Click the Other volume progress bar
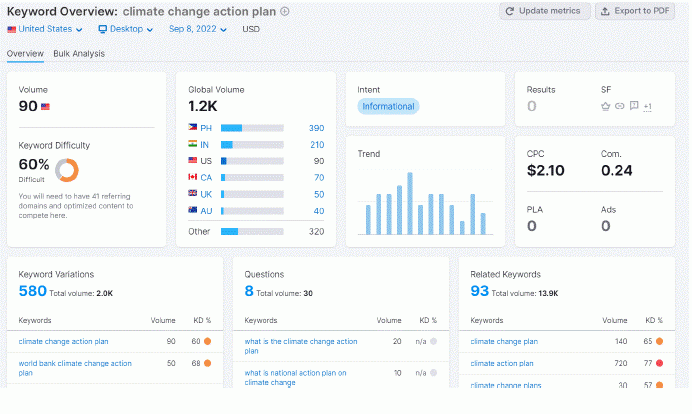The height and width of the screenshot is (414, 692). click(252, 232)
